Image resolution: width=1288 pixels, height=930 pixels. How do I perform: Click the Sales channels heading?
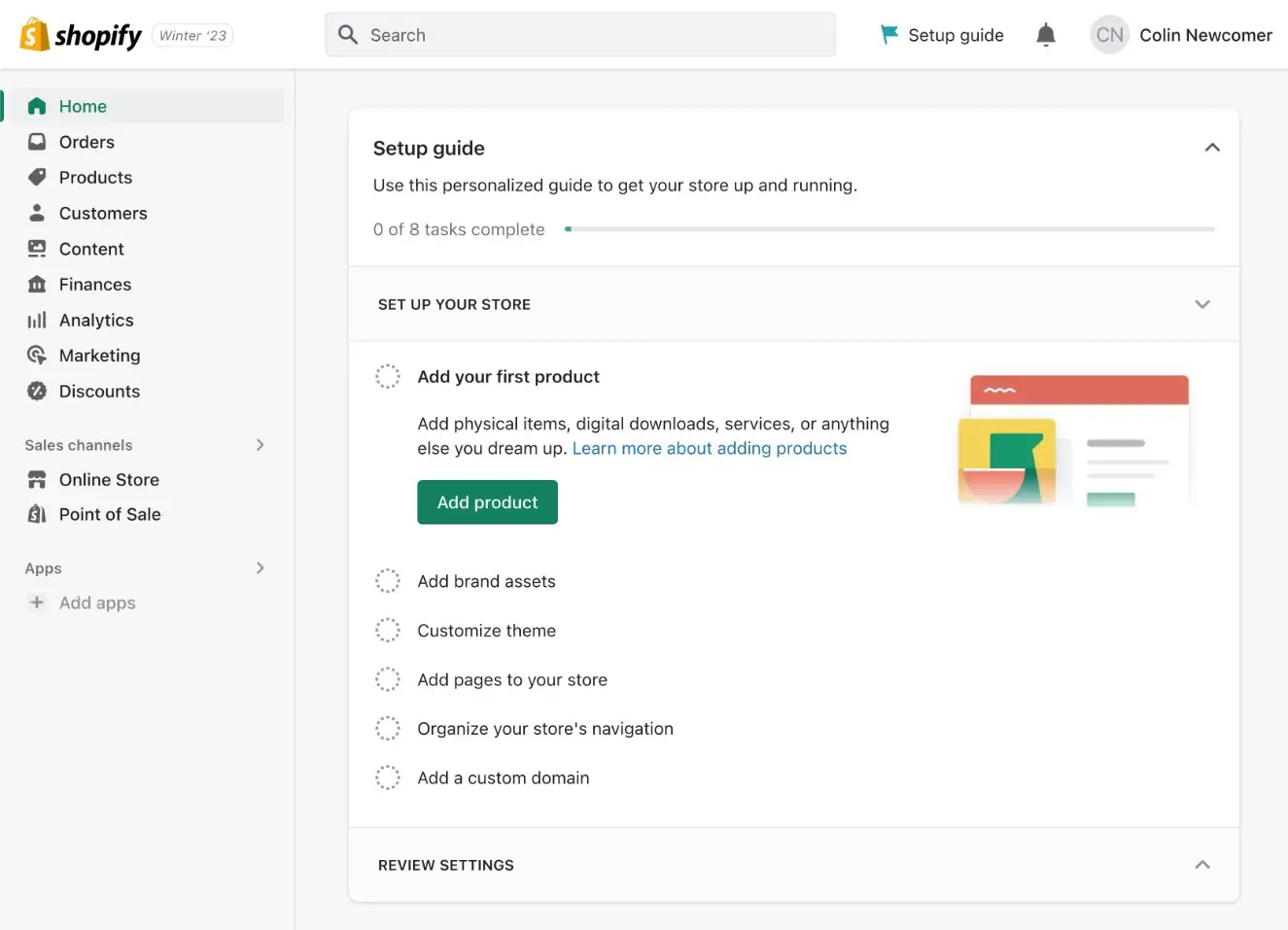(x=79, y=445)
